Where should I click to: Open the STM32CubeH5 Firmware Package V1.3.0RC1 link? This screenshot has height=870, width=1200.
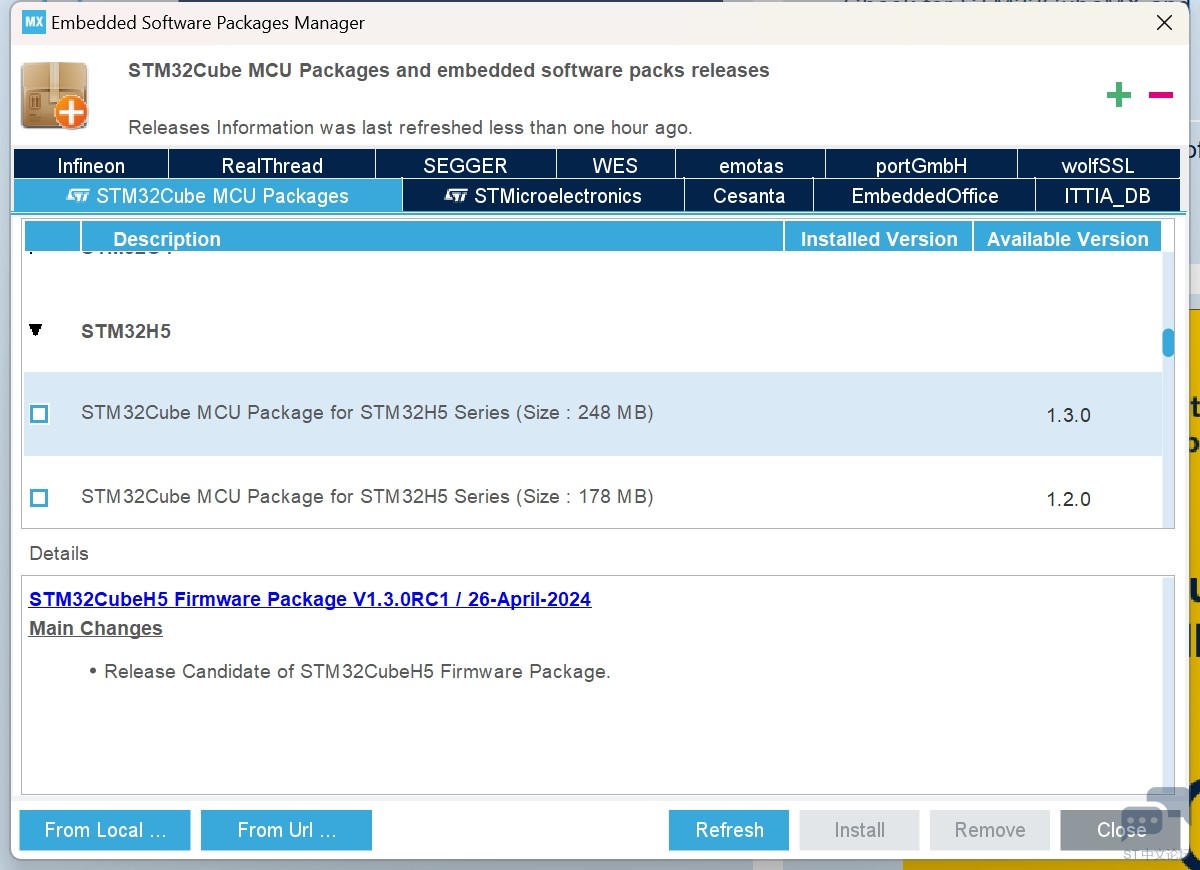310,599
